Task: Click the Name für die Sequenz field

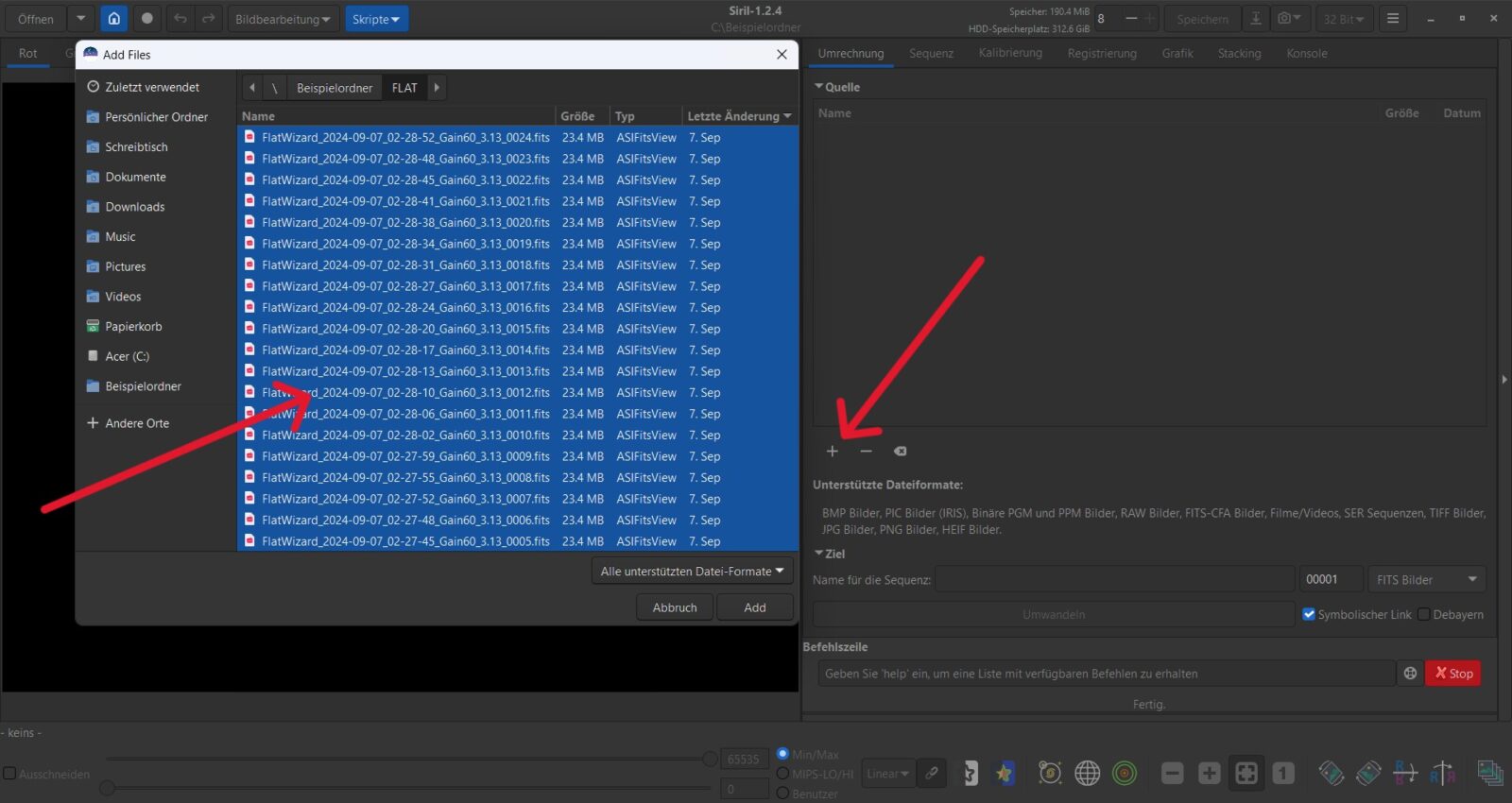Action: 1115,580
